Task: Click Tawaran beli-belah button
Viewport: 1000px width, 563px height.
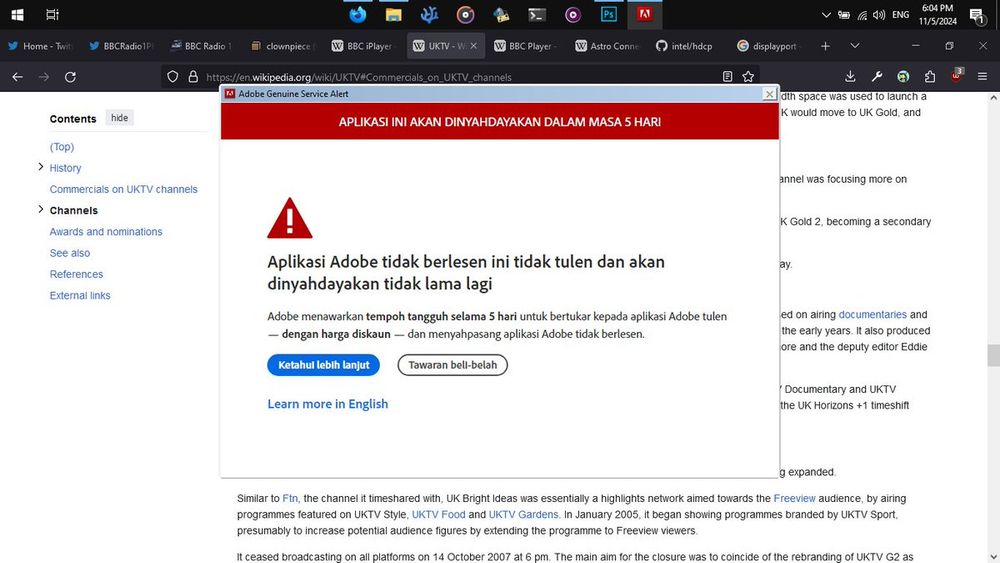Action: 452,365
